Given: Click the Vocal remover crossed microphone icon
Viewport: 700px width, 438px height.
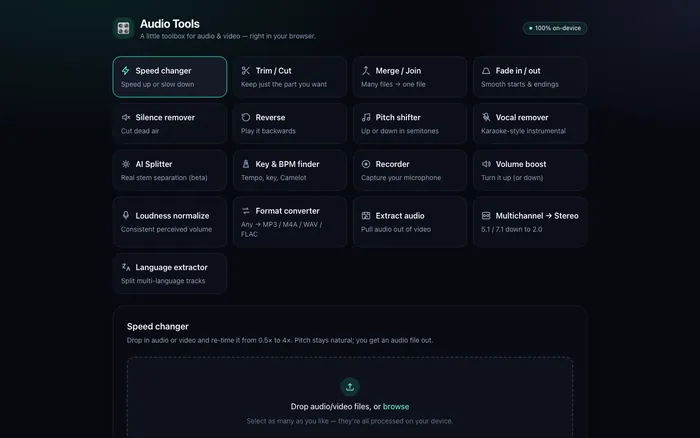Looking at the screenshot, I should coord(486,117).
